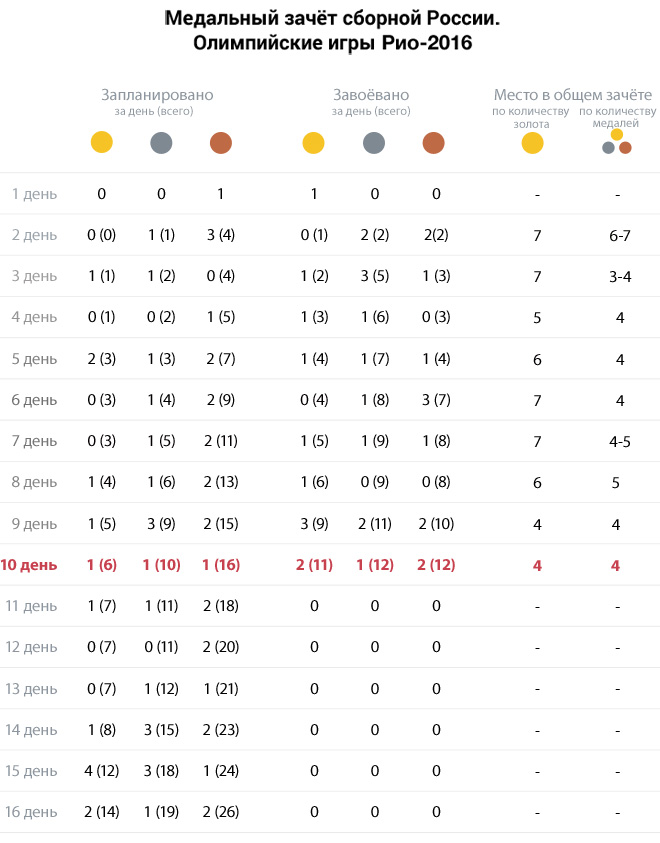
Task: Click the '3 (18)' cell in 15 день row
Action: pyautogui.click(x=161, y=771)
